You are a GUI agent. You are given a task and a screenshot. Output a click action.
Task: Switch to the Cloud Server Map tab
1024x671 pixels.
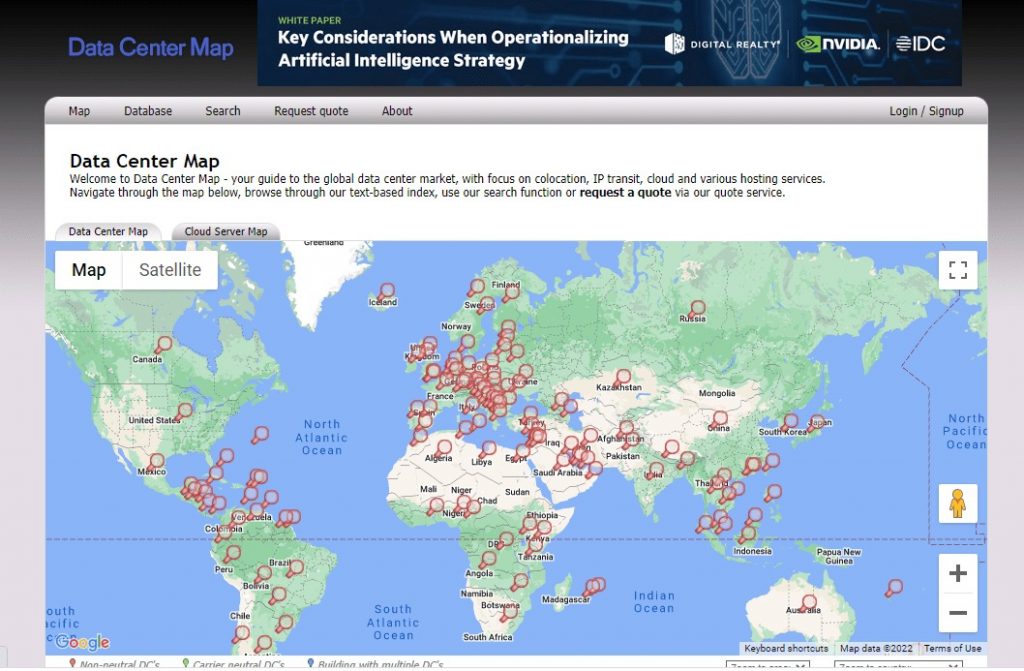click(x=225, y=231)
